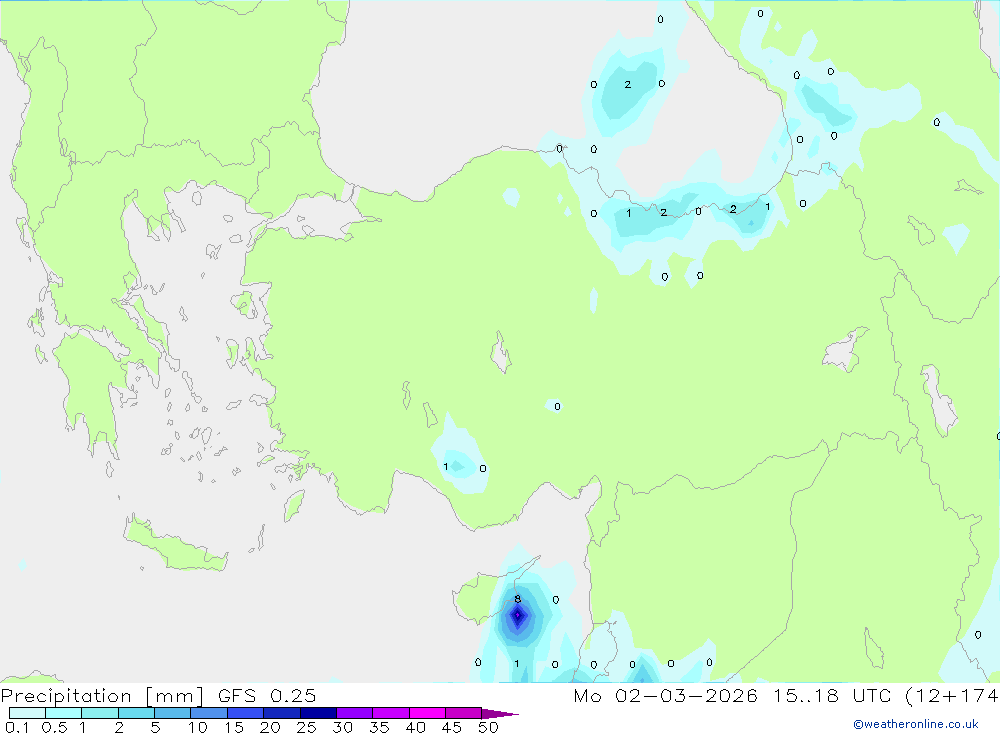The image size is (1000, 733).
Task: Select the 20–25 mm dark blue swatch
Action: 281,713
